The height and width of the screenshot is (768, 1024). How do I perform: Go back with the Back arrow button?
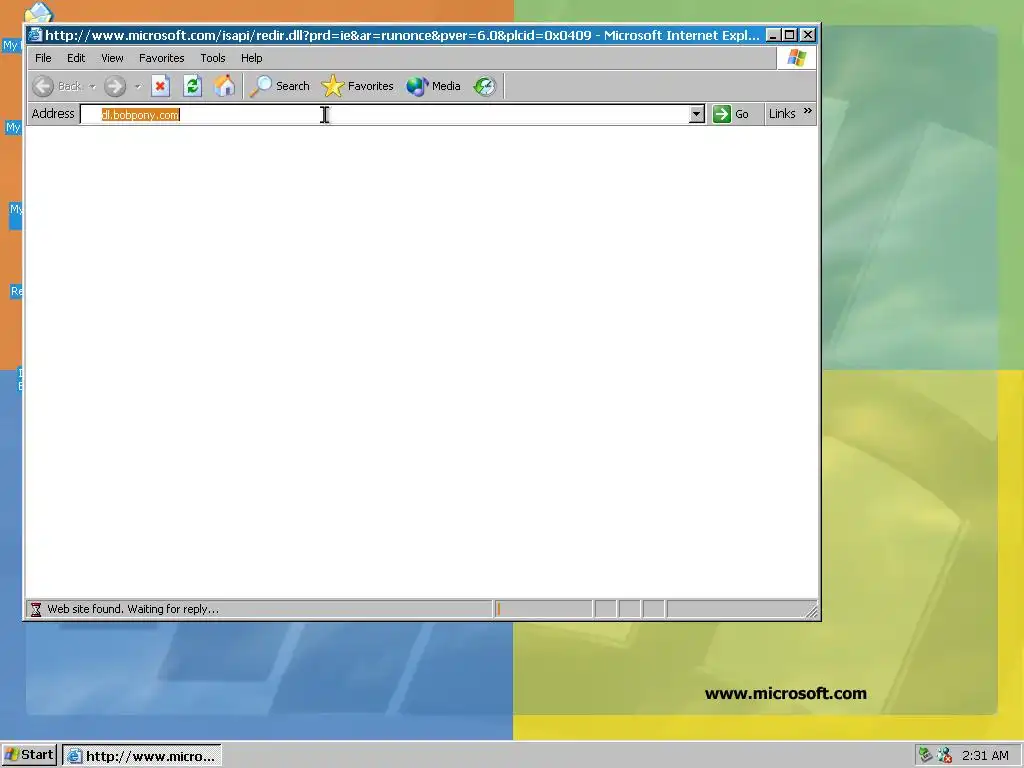57,86
